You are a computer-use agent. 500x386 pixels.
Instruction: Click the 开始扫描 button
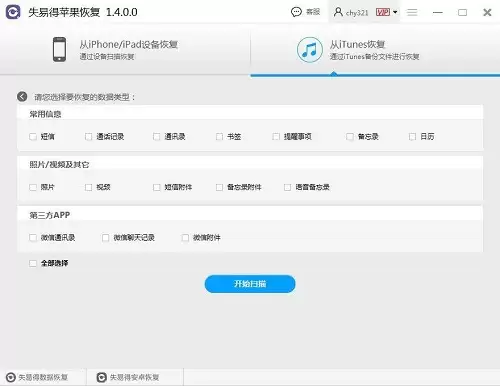tap(250, 284)
